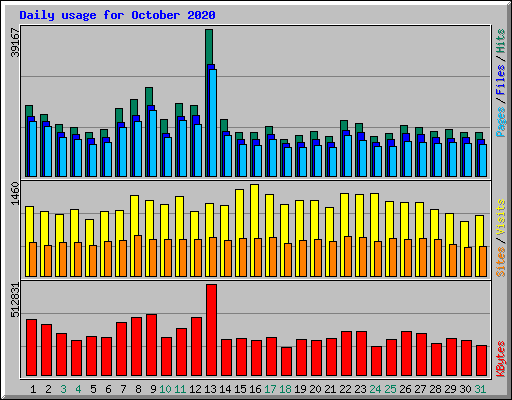The height and width of the screenshot is (400, 512).
Task: Click the red KBytes bar for day 18
Action: click(286, 362)
